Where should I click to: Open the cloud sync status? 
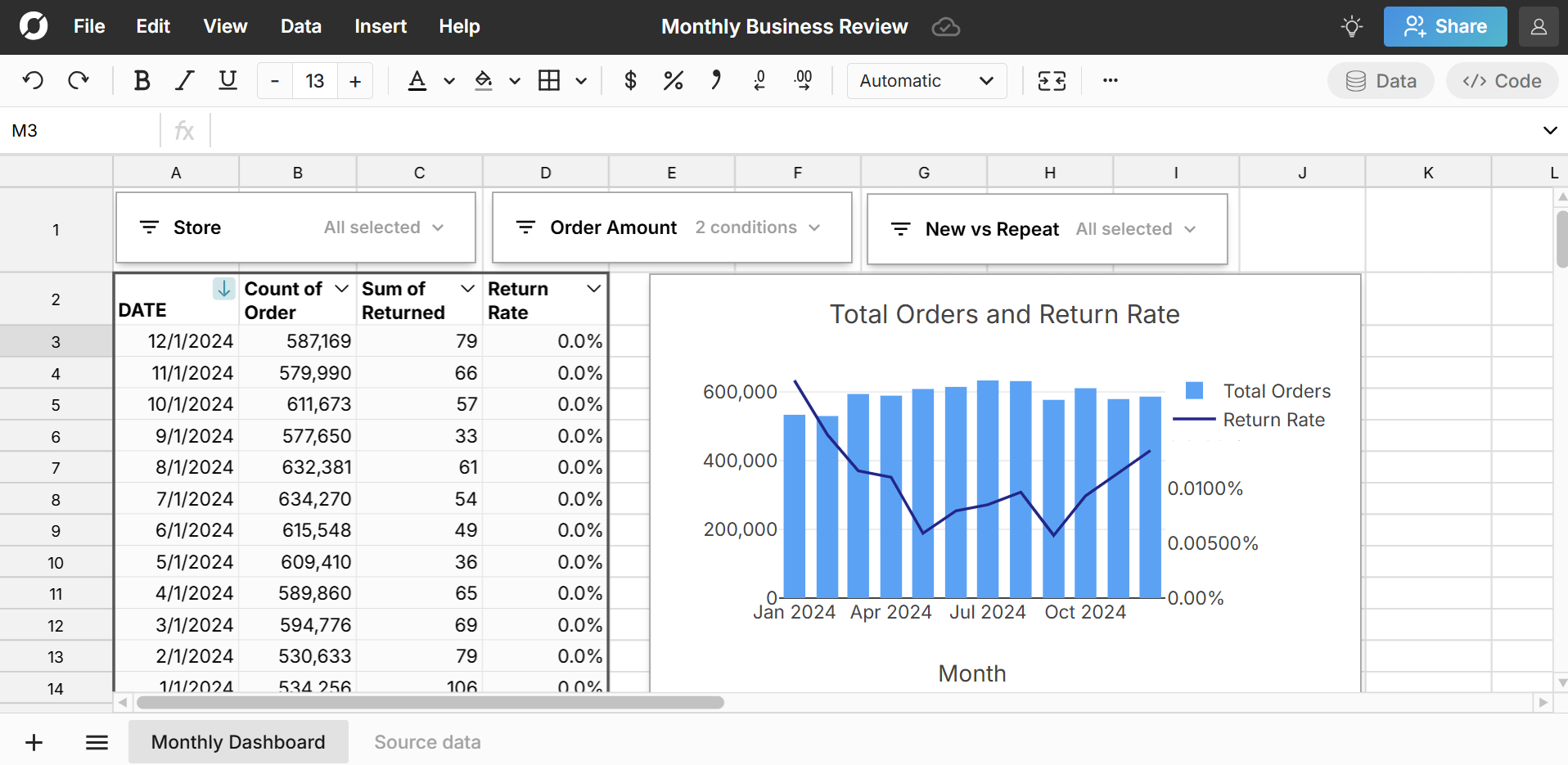point(946,26)
